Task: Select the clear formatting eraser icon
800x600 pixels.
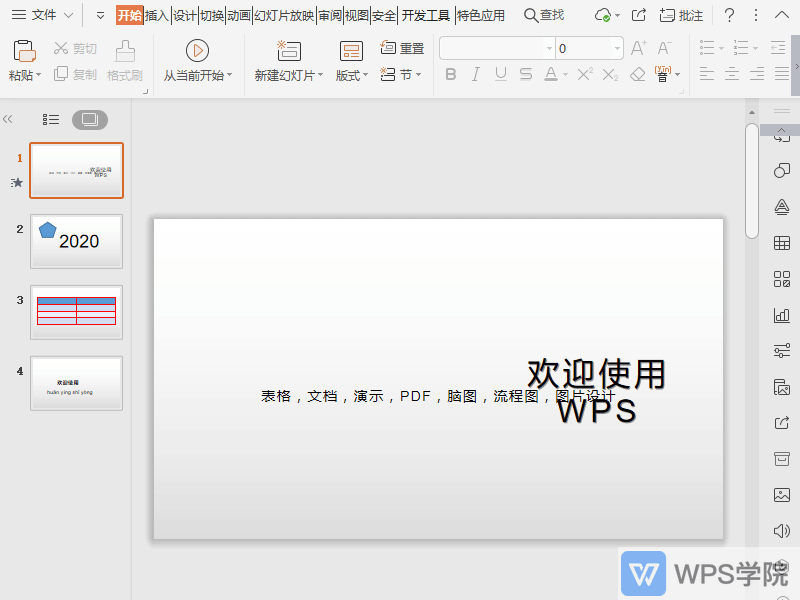Action: (x=637, y=73)
